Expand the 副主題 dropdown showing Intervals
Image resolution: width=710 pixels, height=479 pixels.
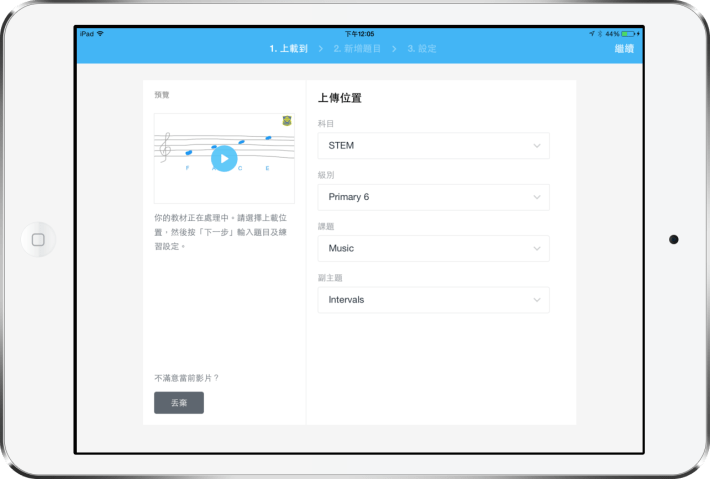432,300
